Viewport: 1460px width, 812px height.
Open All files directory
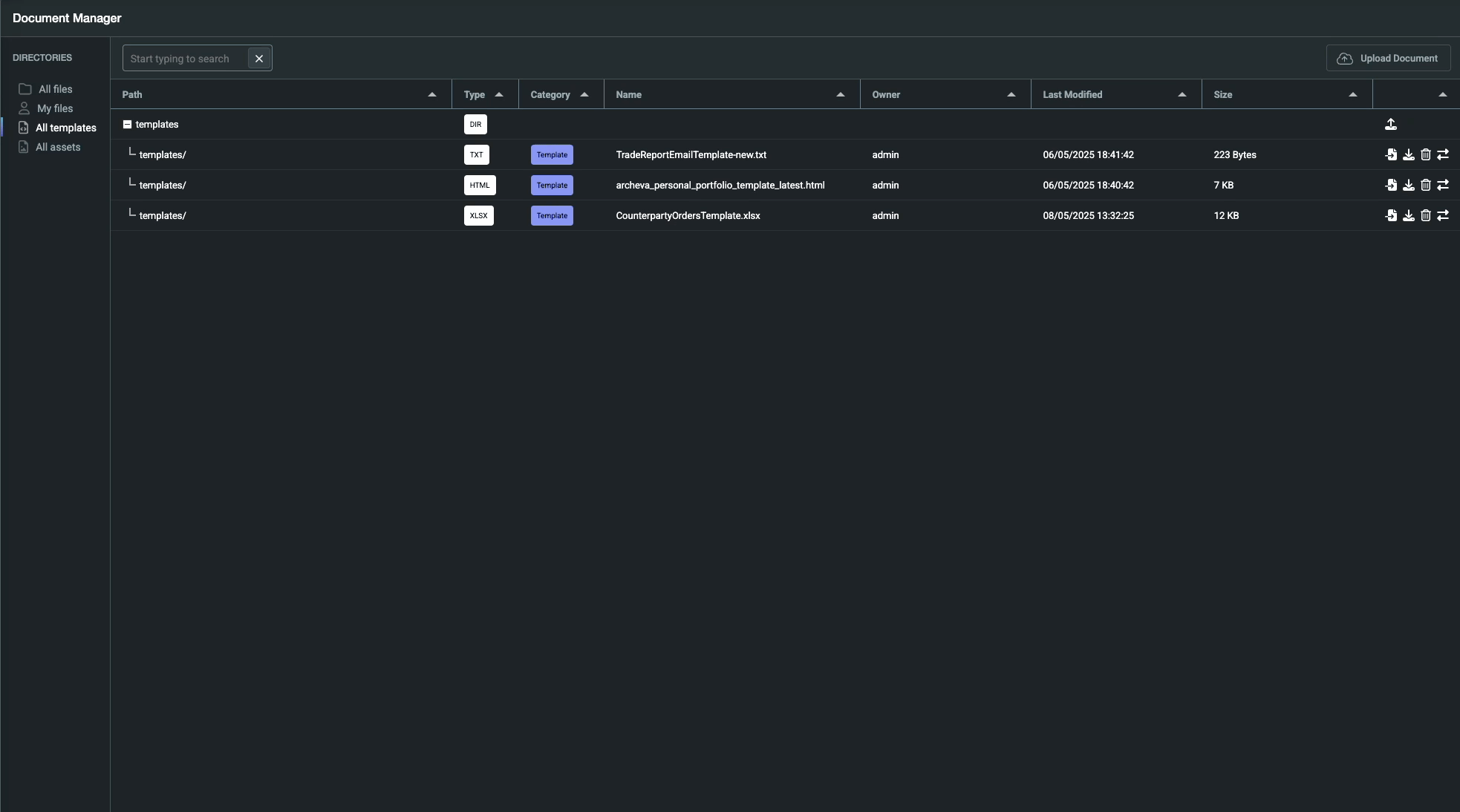click(55, 89)
